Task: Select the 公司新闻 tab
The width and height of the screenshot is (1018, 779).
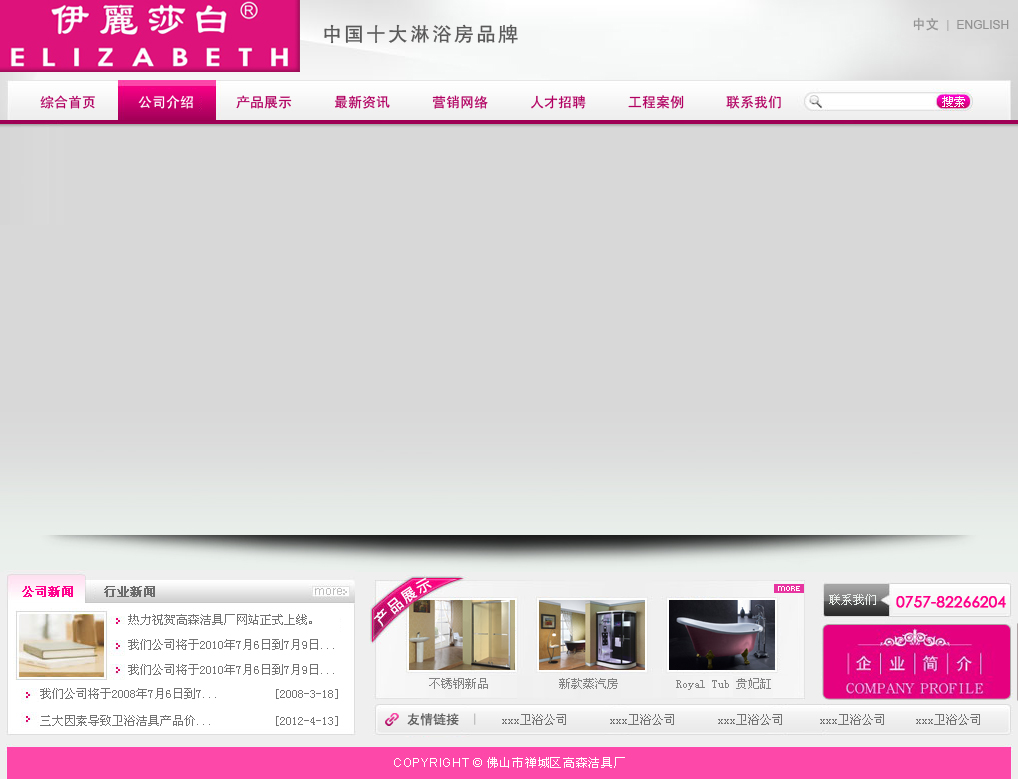Action: coord(47,592)
